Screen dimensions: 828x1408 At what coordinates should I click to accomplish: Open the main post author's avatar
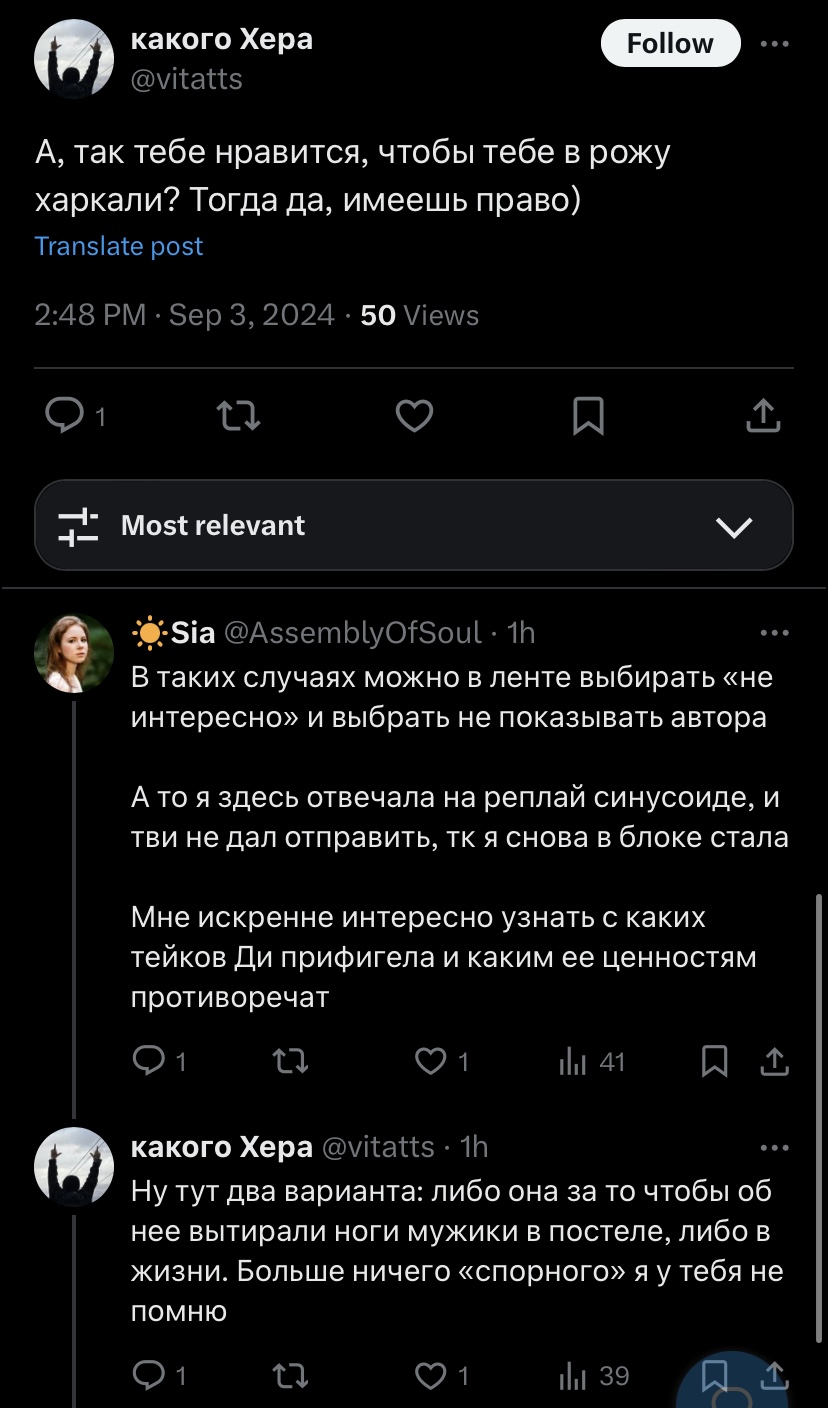click(x=74, y=58)
